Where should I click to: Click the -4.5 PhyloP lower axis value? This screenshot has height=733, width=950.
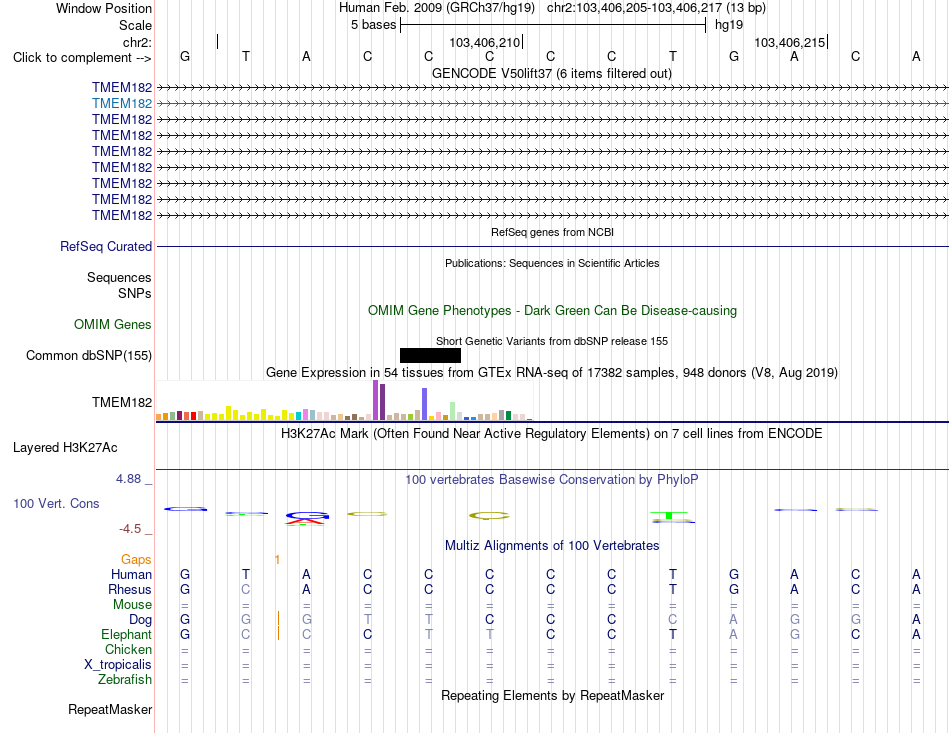click(x=130, y=529)
